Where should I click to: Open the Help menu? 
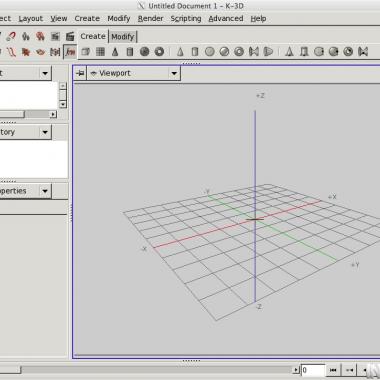click(x=258, y=19)
